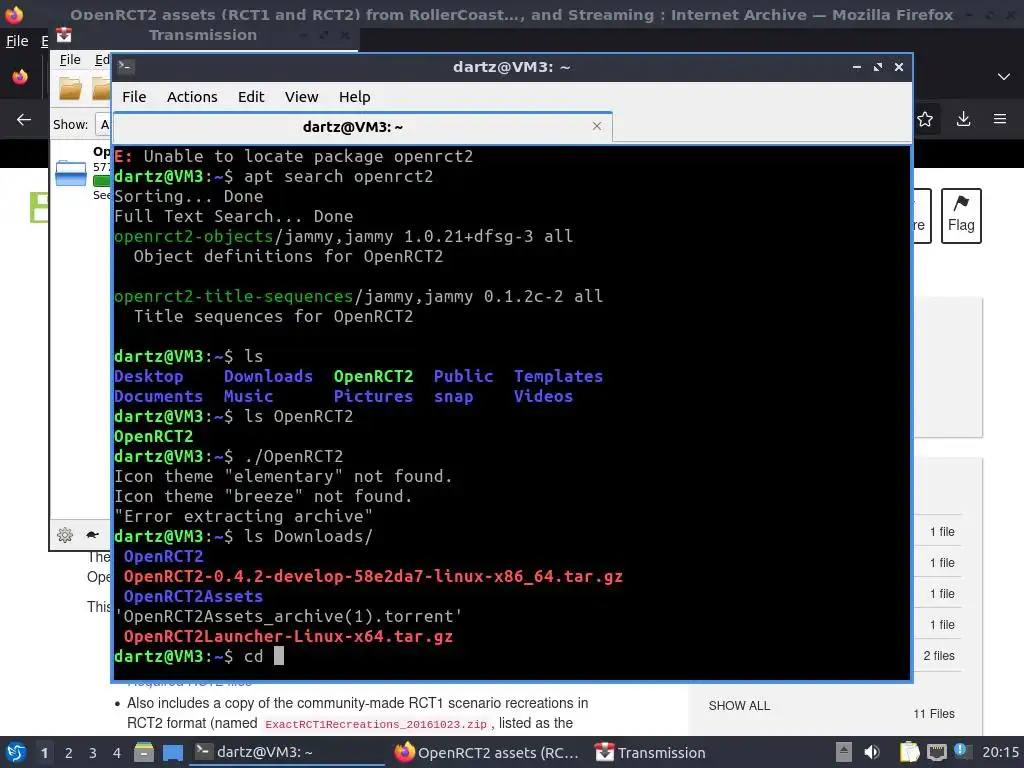This screenshot has height=768, width=1024.
Task: Click OpenRCT2Launcher-Linux-x64.tar.gz text in terminal
Action: [x=288, y=637]
